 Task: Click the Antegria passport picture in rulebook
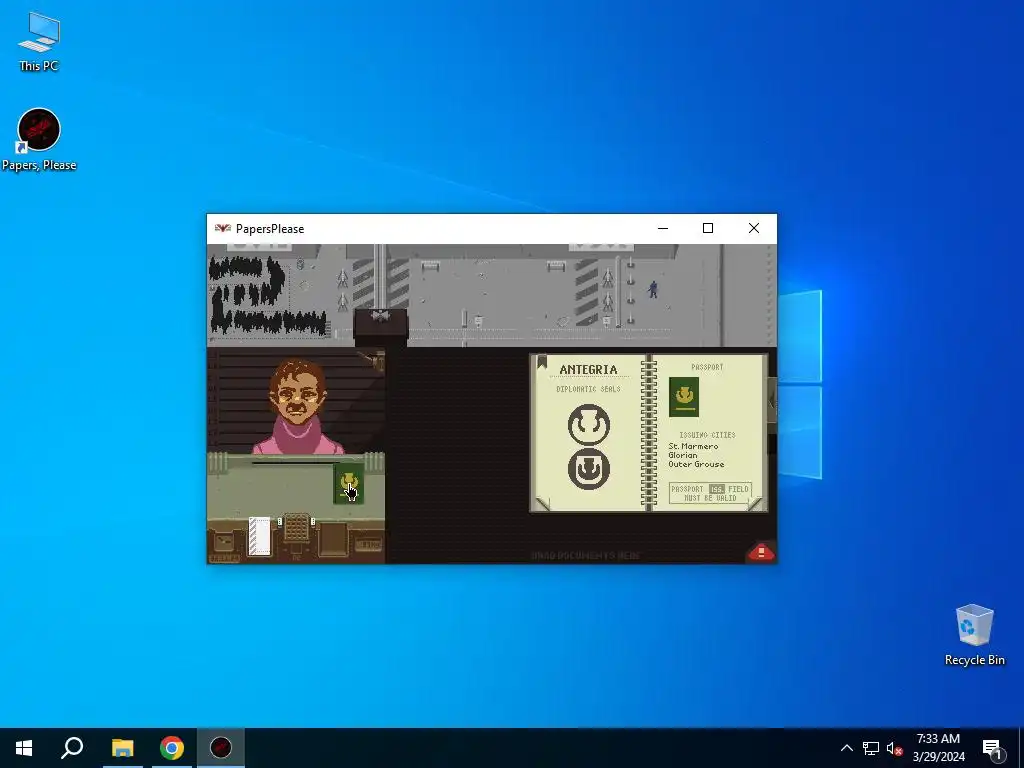tap(684, 396)
